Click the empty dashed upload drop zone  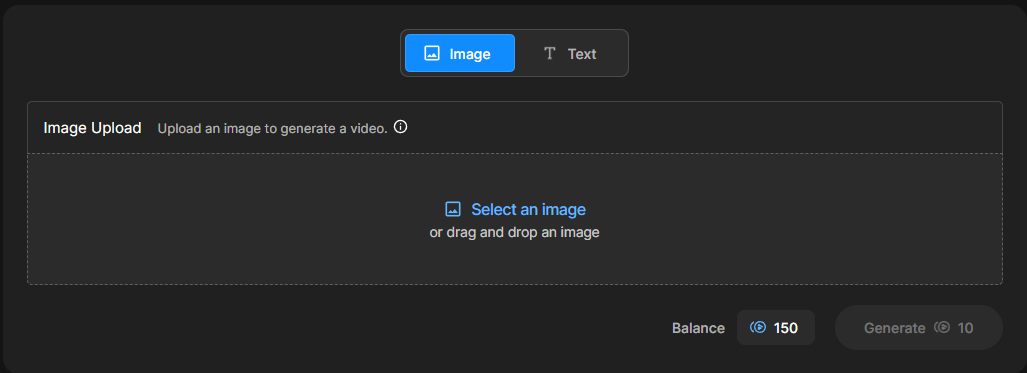(x=515, y=219)
